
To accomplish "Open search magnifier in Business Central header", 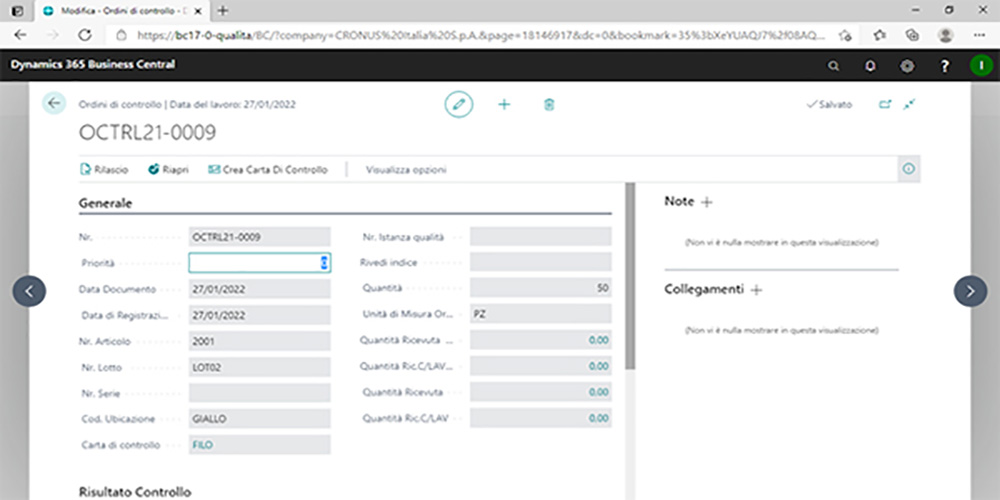I will [x=834, y=66].
